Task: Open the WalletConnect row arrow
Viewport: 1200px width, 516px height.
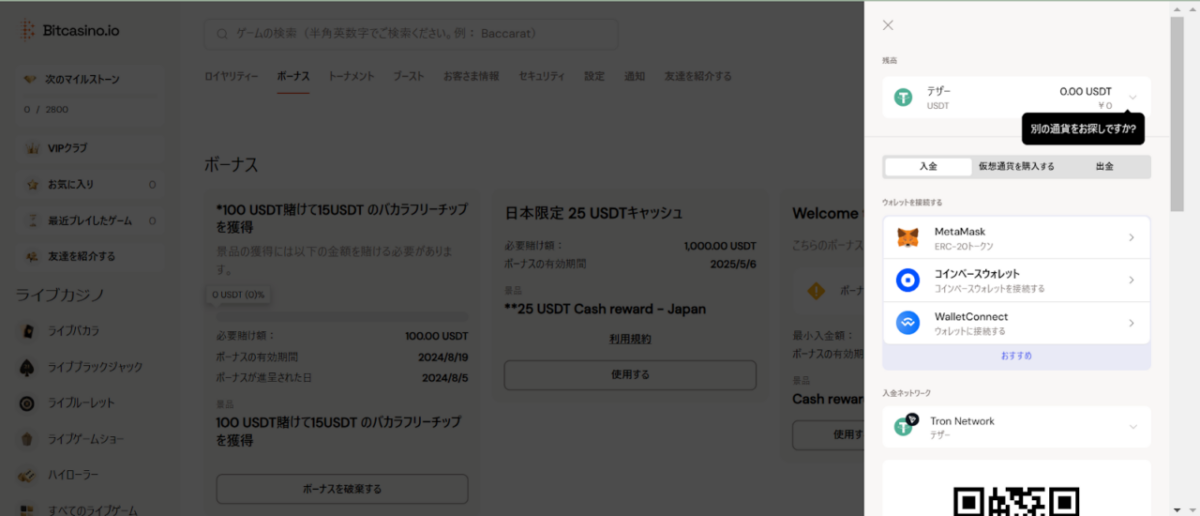Action: [1131, 323]
